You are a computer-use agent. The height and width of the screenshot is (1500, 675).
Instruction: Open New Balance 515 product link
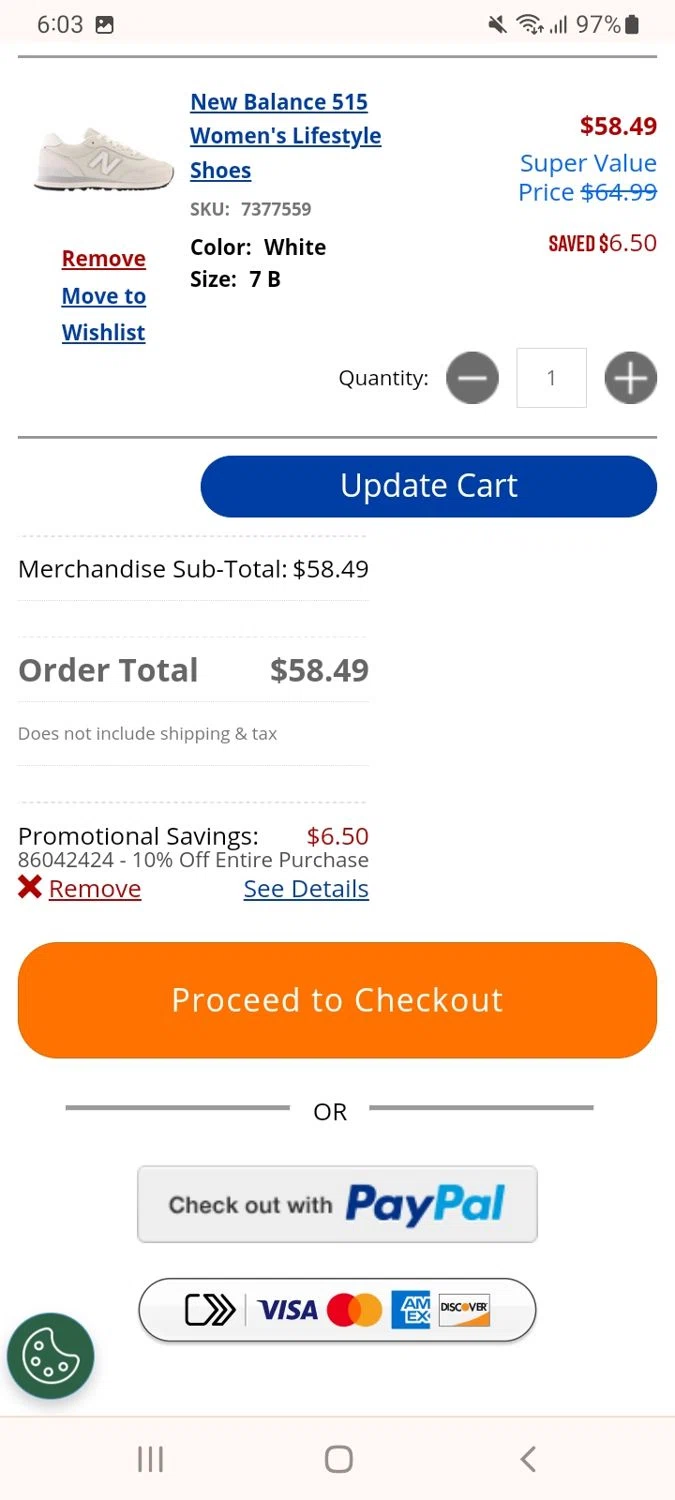(285, 136)
